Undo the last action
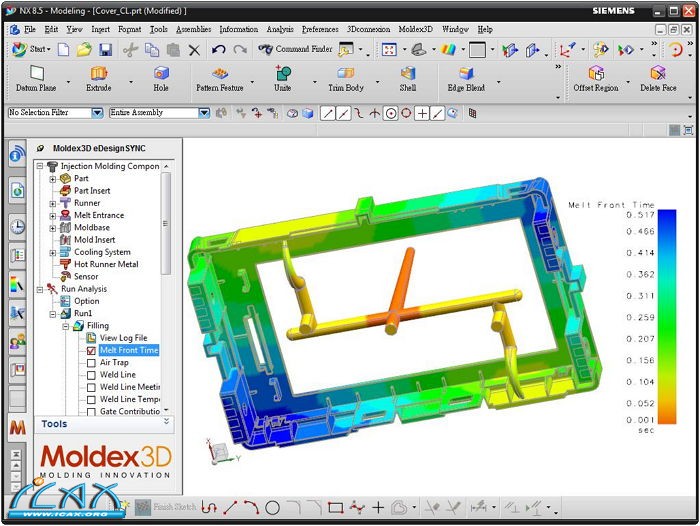The image size is (700, 526). pyautogui.click(x=218, y=49)
